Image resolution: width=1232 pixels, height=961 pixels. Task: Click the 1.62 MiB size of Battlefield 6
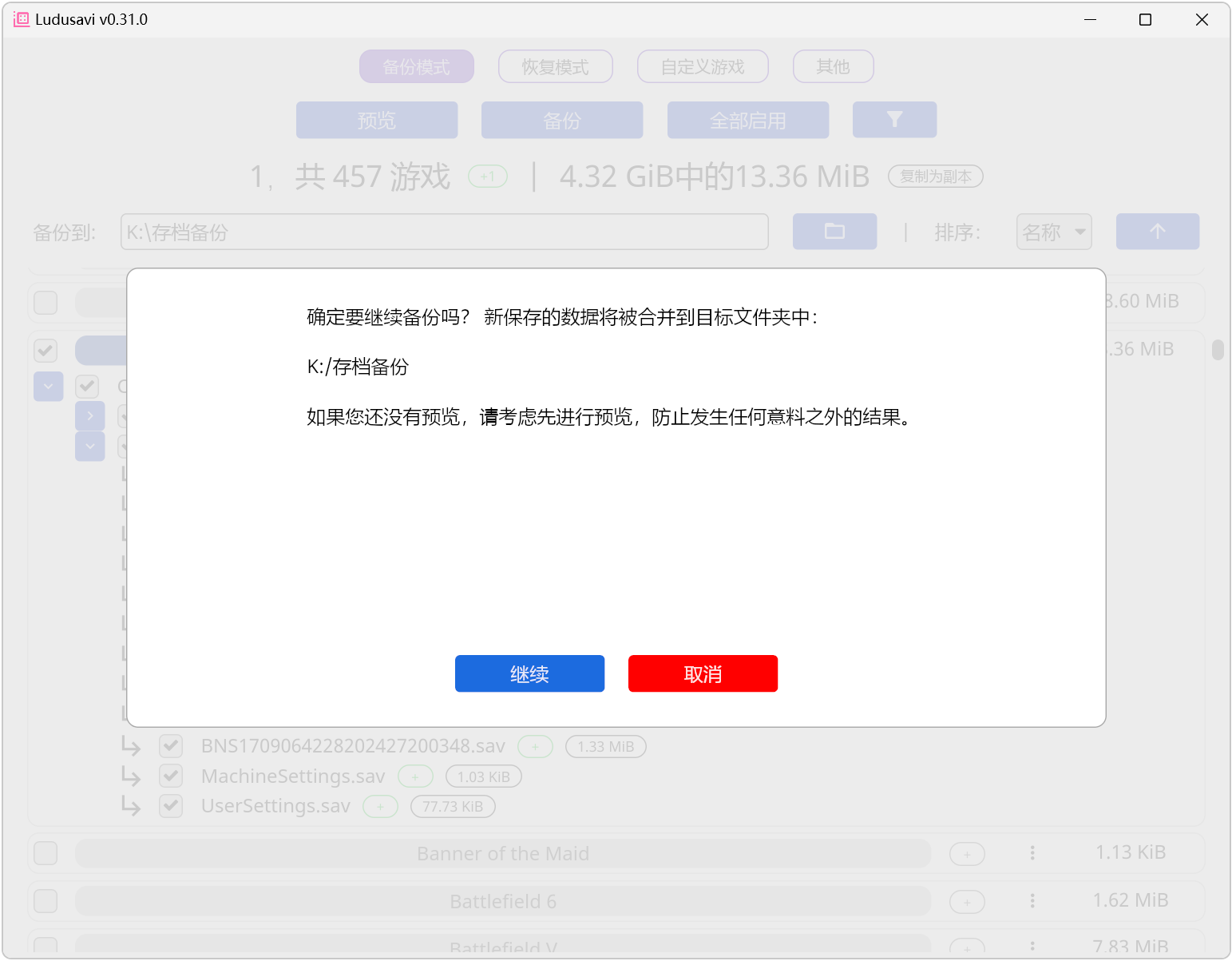tap(1131, 900)
